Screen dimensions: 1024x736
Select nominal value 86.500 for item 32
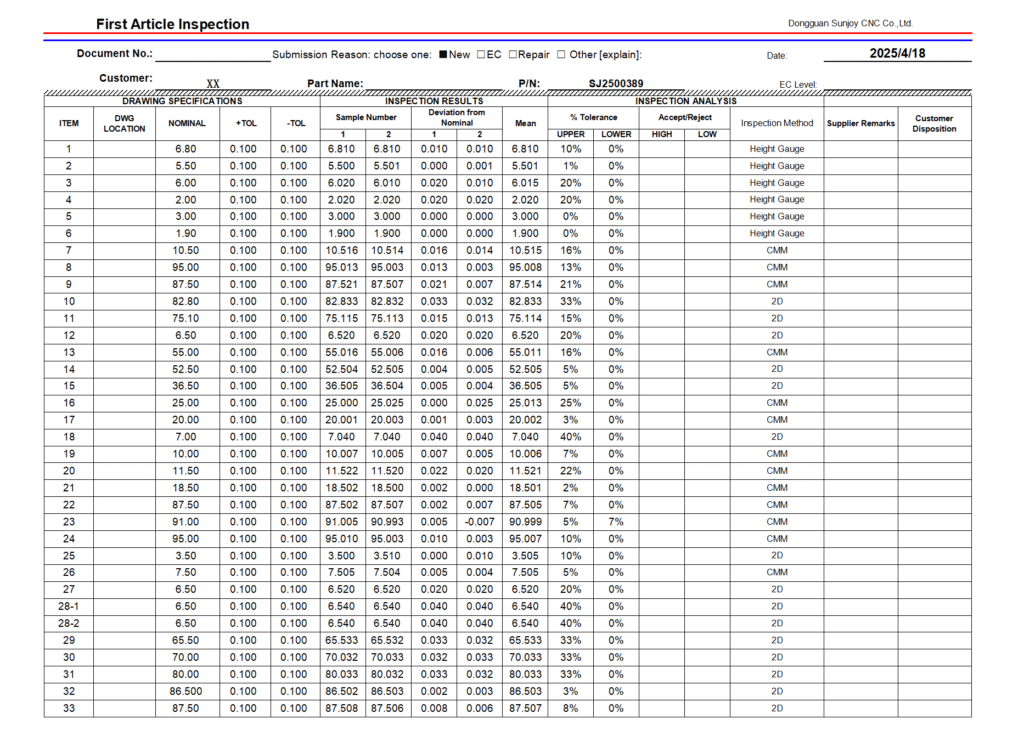pyautogui.click(x=186, y=691)
